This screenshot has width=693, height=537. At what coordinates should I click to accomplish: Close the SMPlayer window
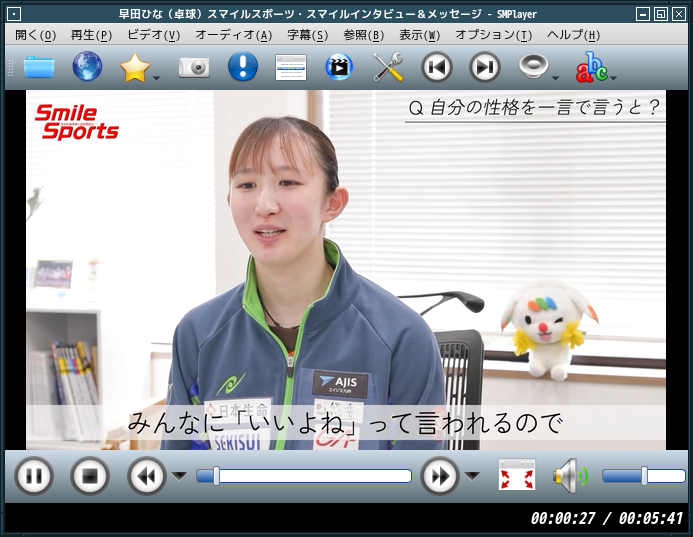point(679,15)
